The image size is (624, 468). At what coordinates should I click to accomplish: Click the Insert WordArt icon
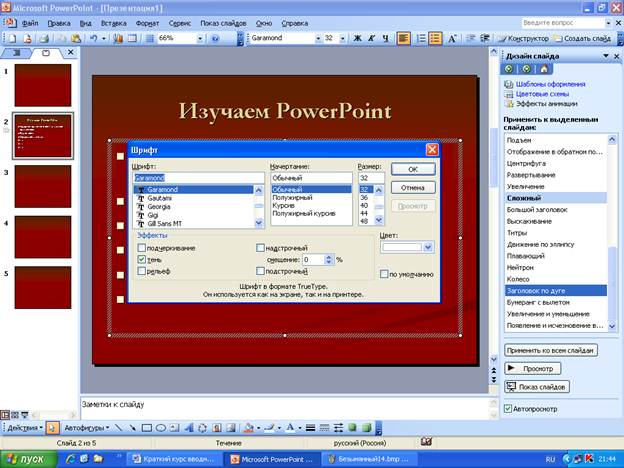(189, 428)
